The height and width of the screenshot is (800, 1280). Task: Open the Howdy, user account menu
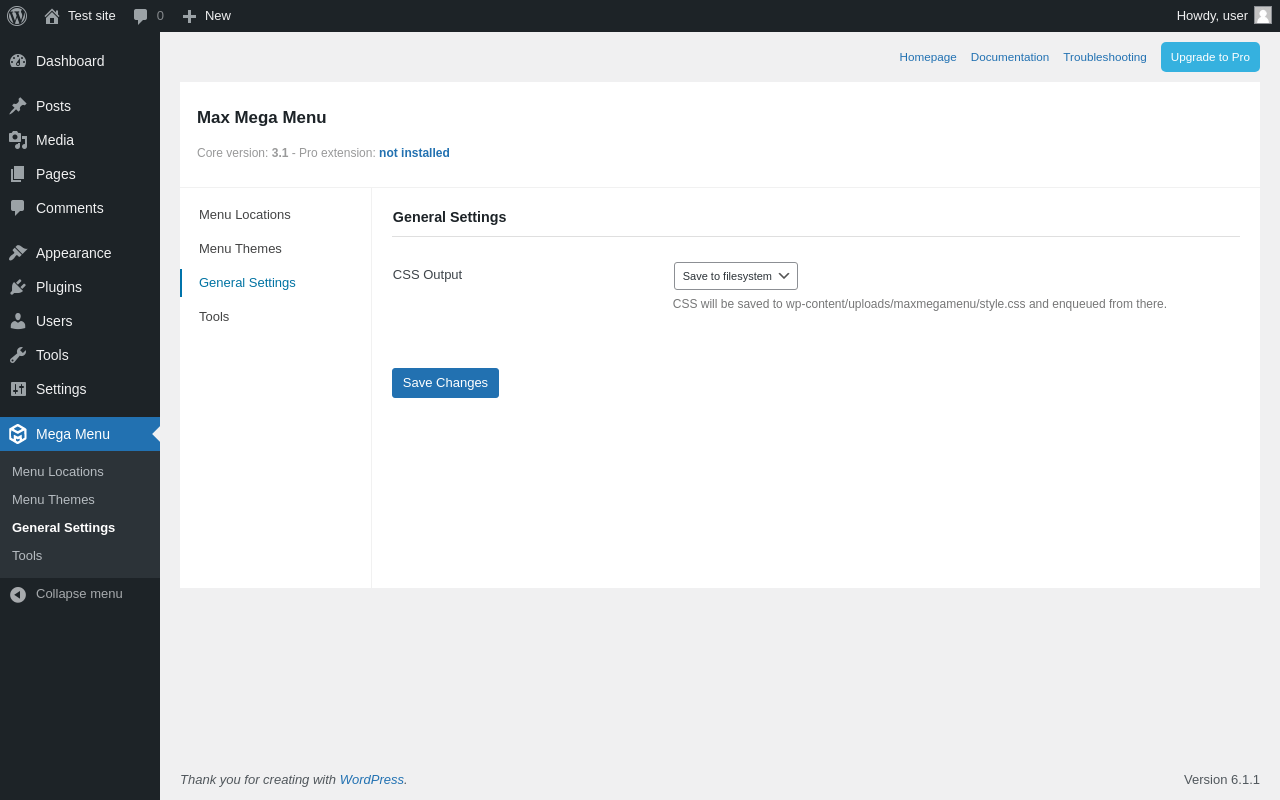1224,16
